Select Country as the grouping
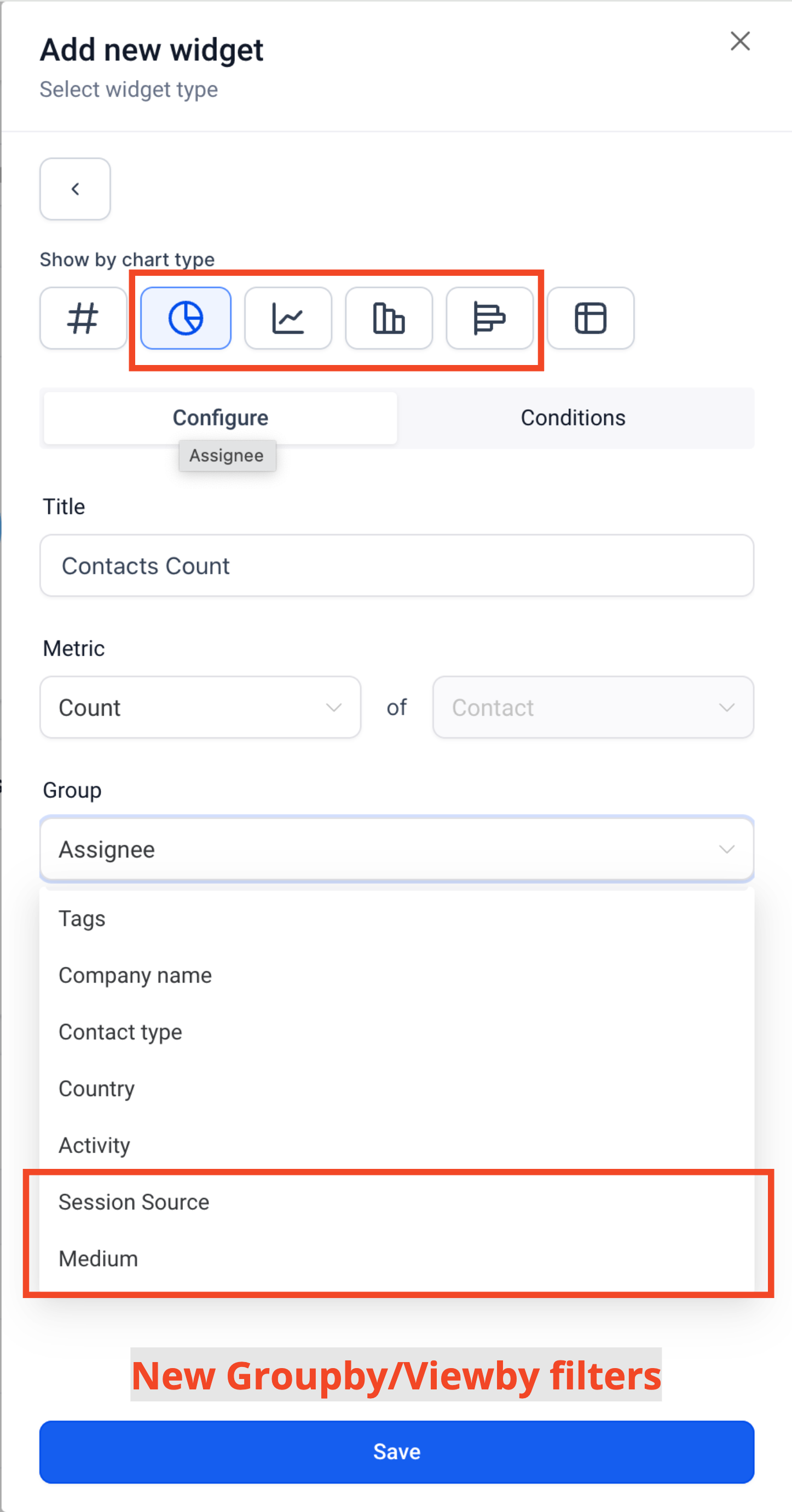The width and height of the screenshot is (792, 1512). [97, 1089]
